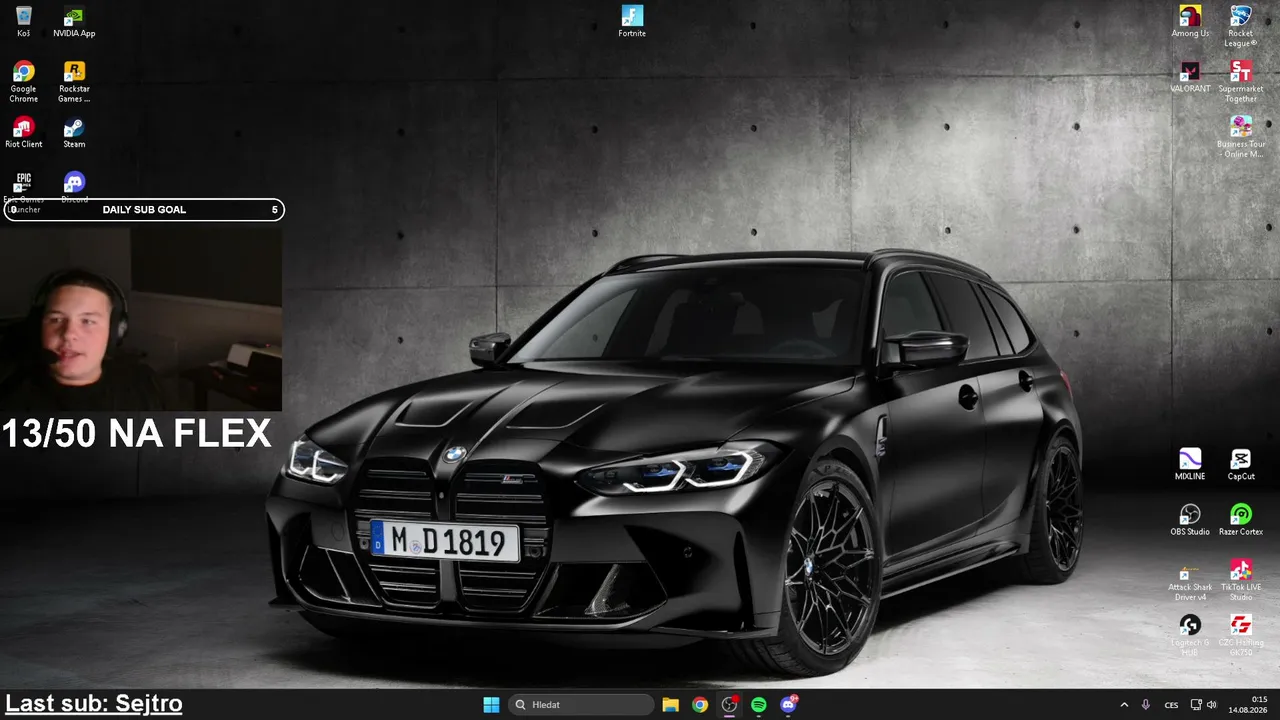Screen dimensions: 1280x720
Task: Launch Rocket League from the desktop
Action: (x=1241, y=26)
